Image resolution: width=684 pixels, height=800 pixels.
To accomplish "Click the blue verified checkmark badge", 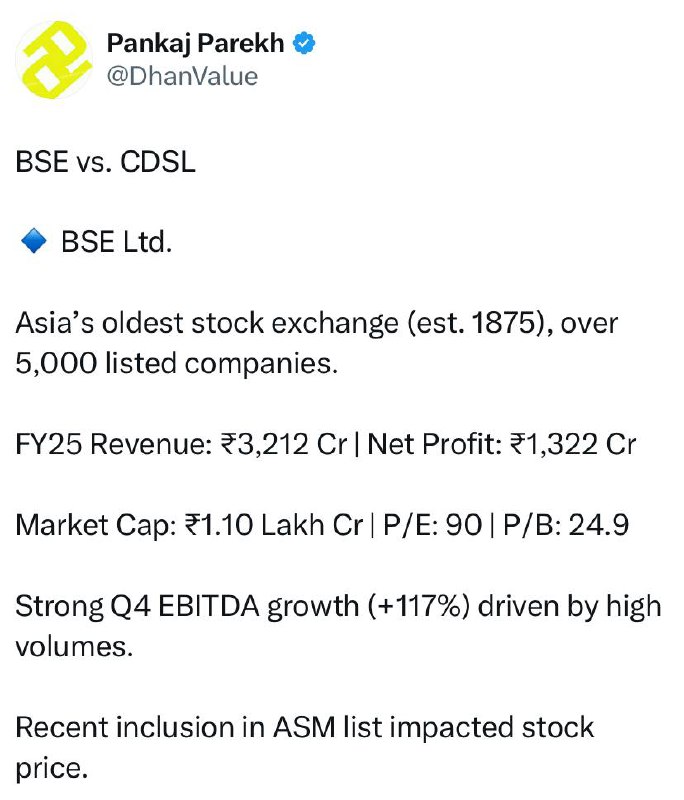I will click(x=303, y=43).
